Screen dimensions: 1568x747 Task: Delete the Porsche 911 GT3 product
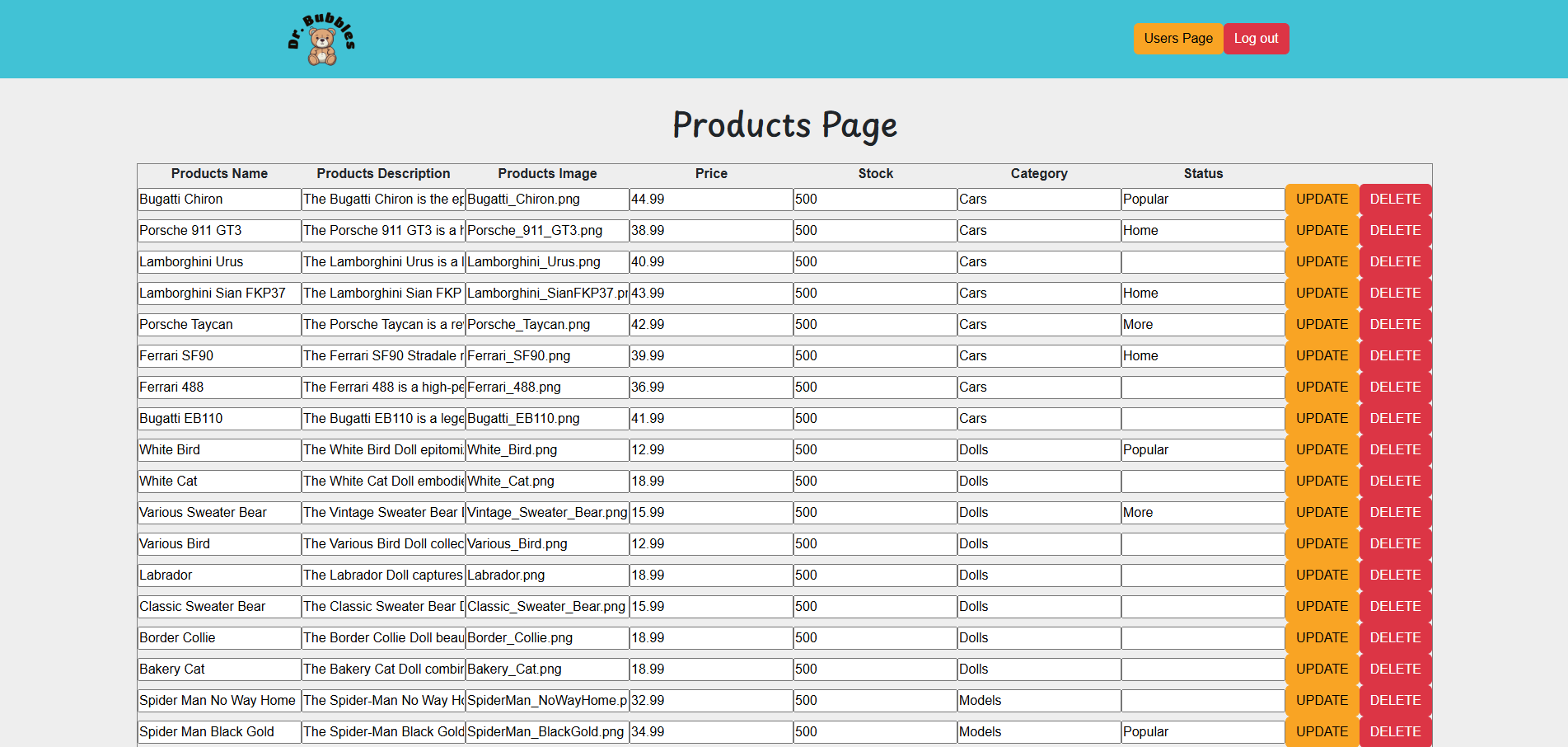point(1395,230)
